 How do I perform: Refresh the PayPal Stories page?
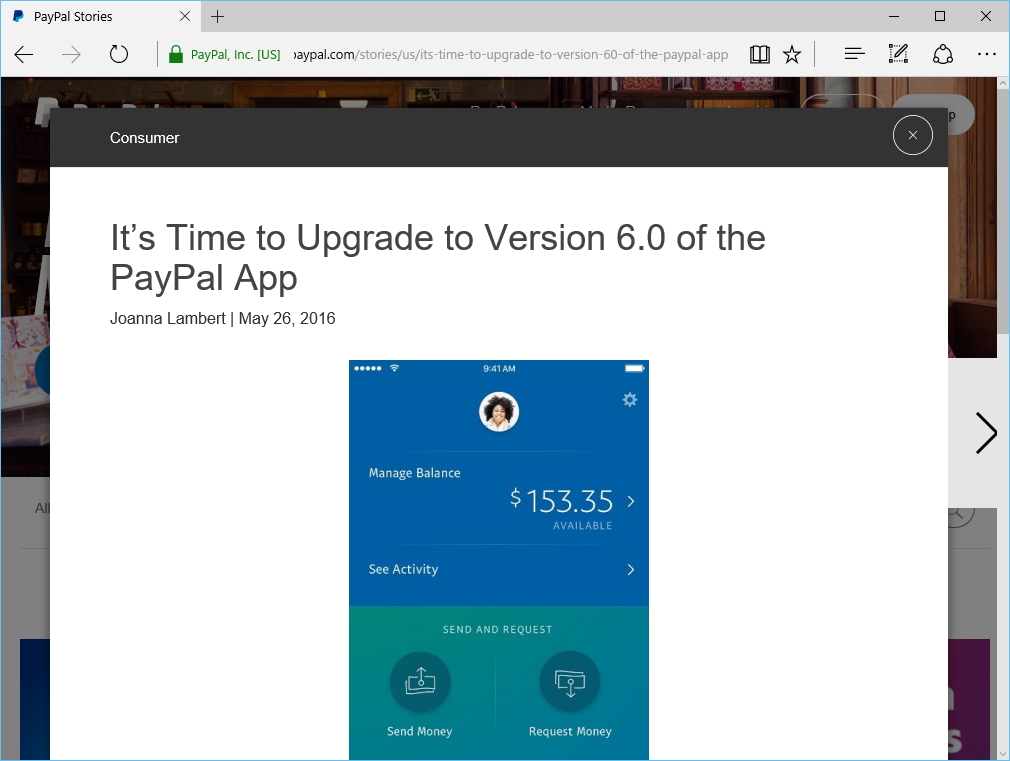[119, 54]
